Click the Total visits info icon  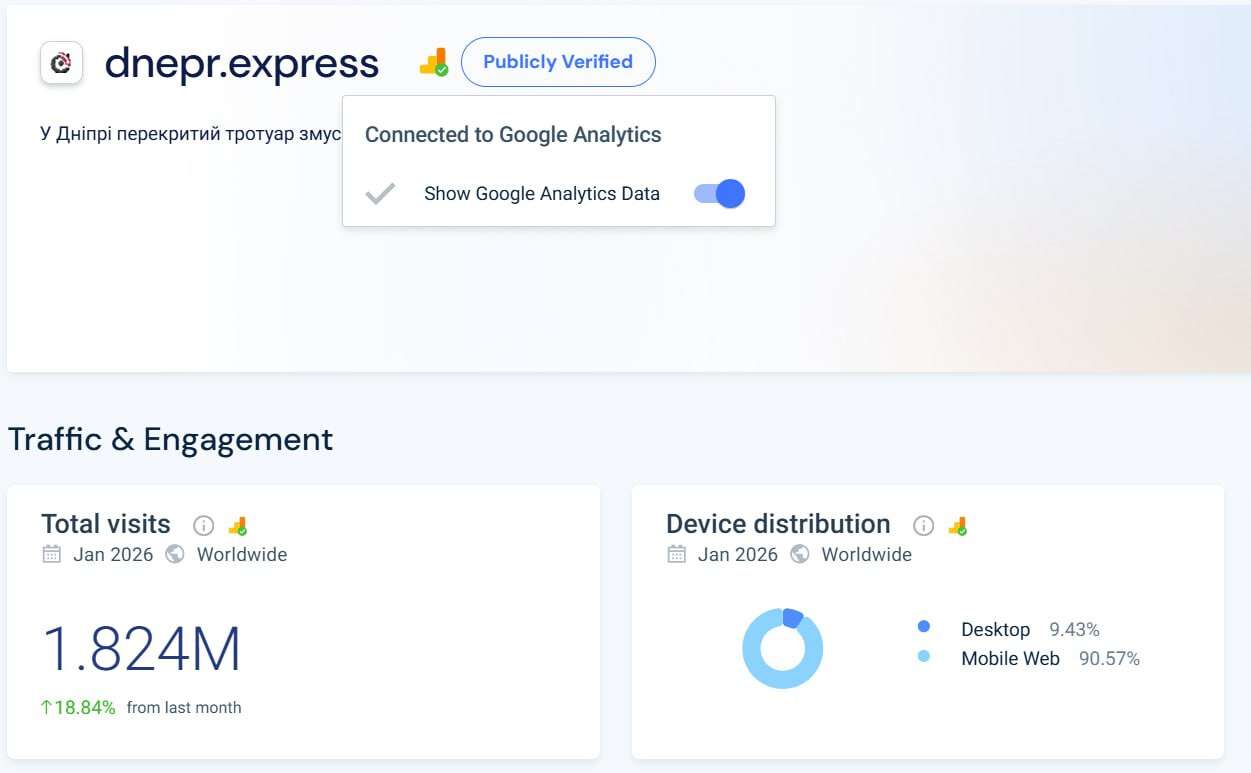pyautogui.click(x=204, y=525)
